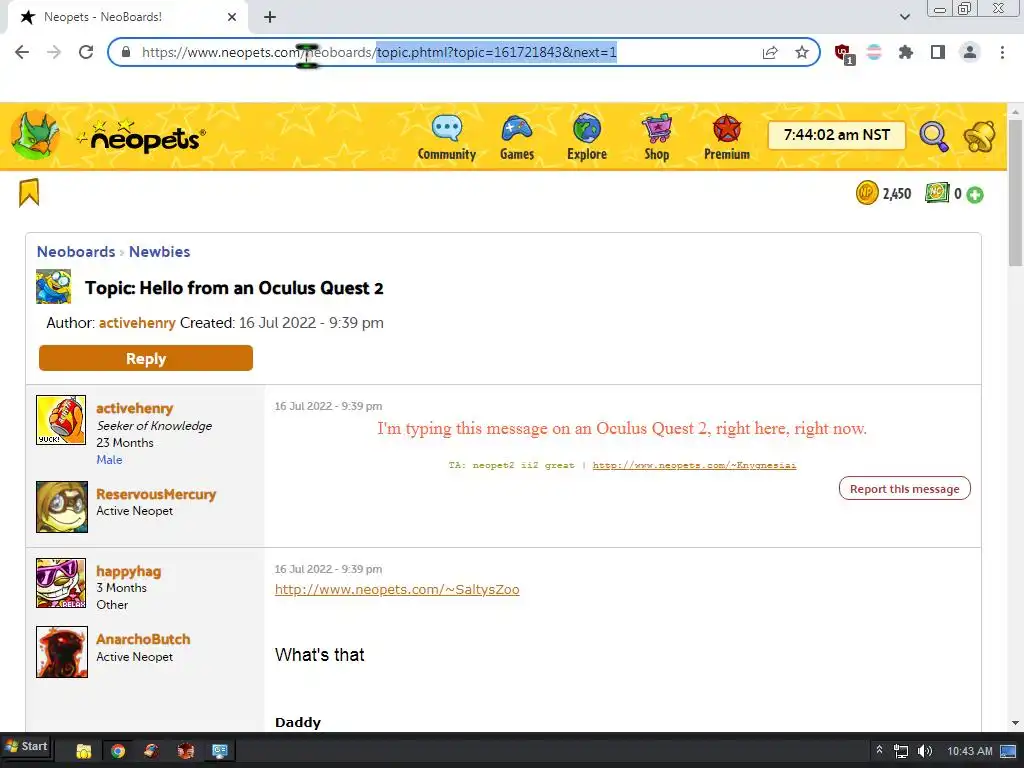Click the browser forward arrow
The height and width of the screenshot is (768, 1024).
pyautogui.click(x=54, y=52)
